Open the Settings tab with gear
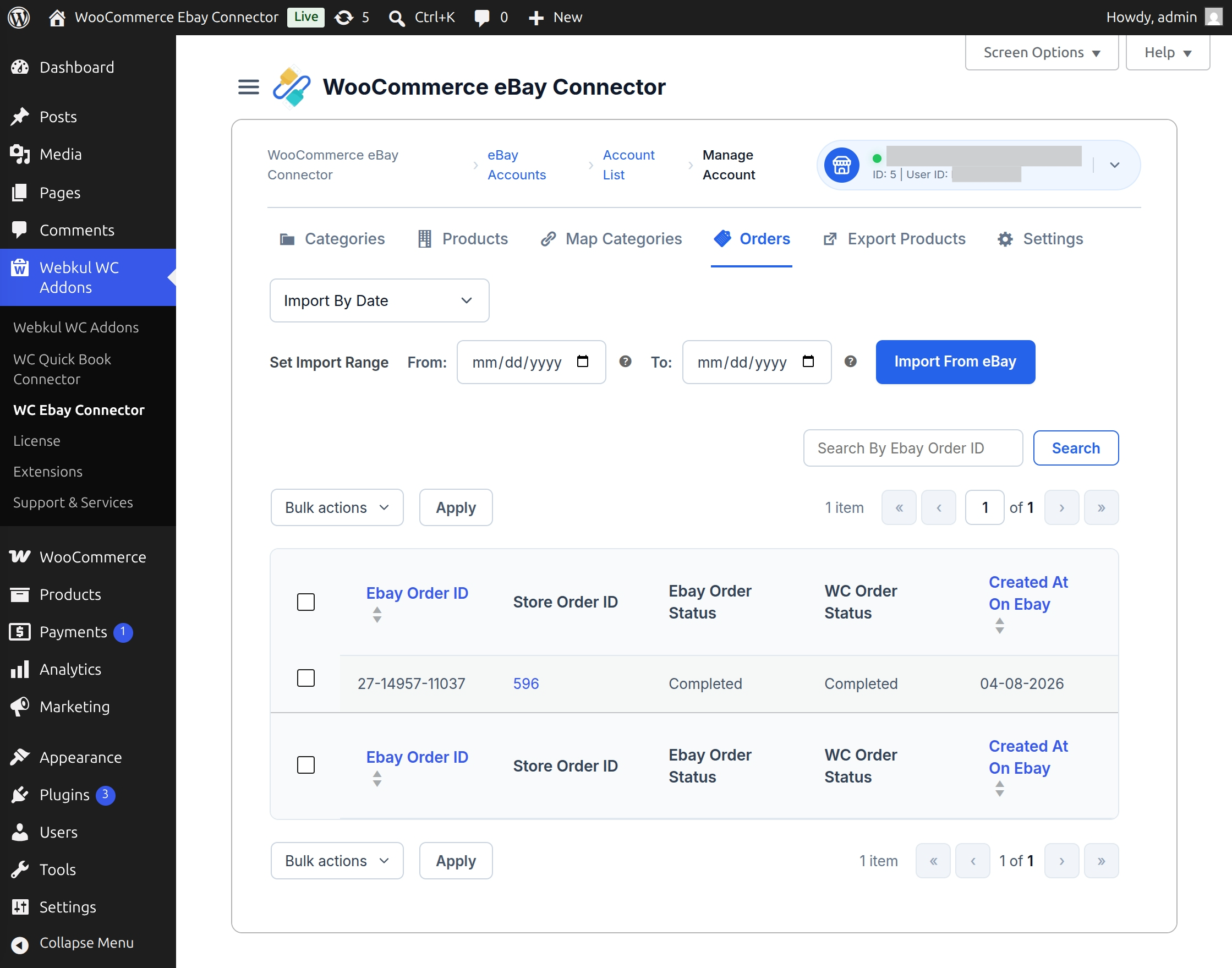Screen dimensions: 1232x968 coord(1040,239)
